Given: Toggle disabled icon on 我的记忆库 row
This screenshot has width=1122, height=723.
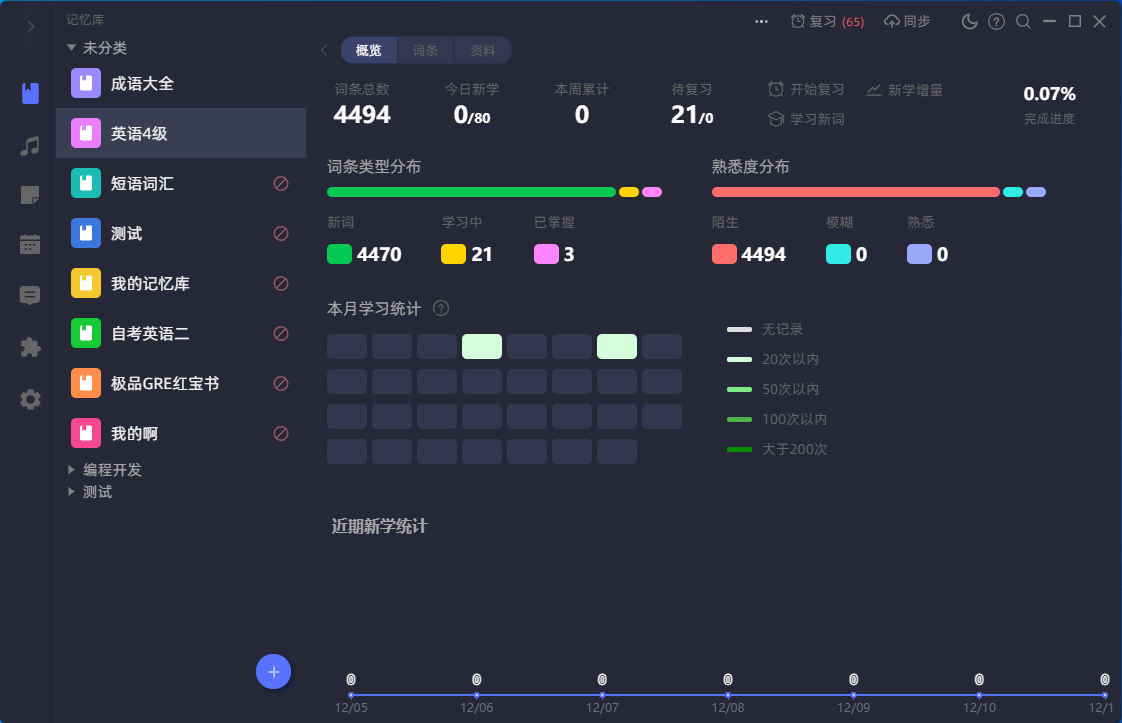Looking at the screenshot, I should (x=281, y=283).
